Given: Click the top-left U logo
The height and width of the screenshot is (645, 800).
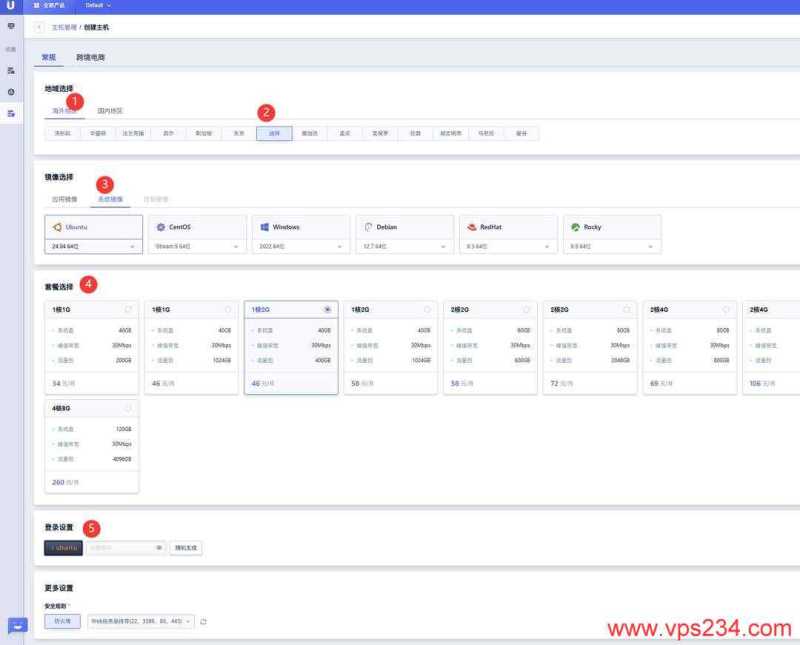Looking at the screenshot, I should pyautogui.click(x=13, y=6).
